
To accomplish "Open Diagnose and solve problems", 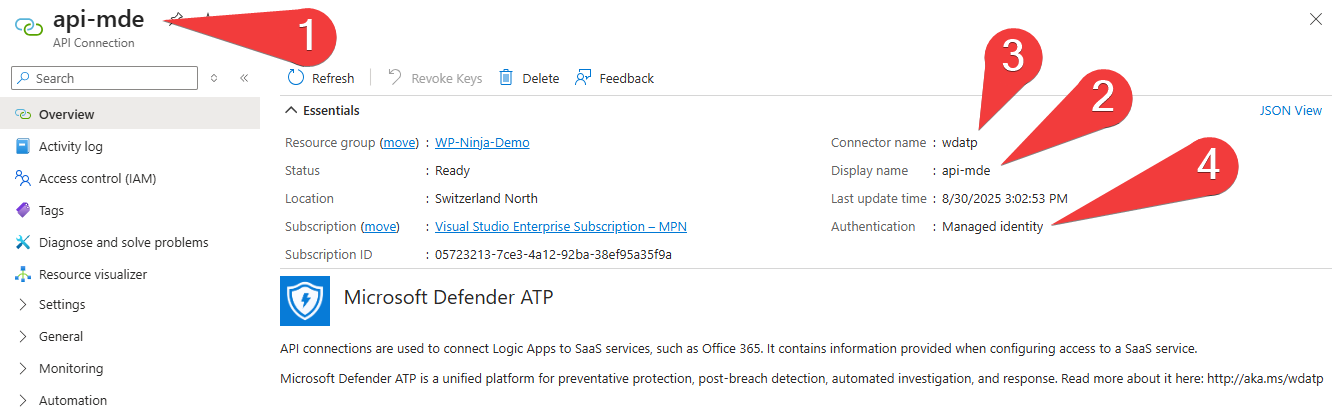I will tap(123, 243).
